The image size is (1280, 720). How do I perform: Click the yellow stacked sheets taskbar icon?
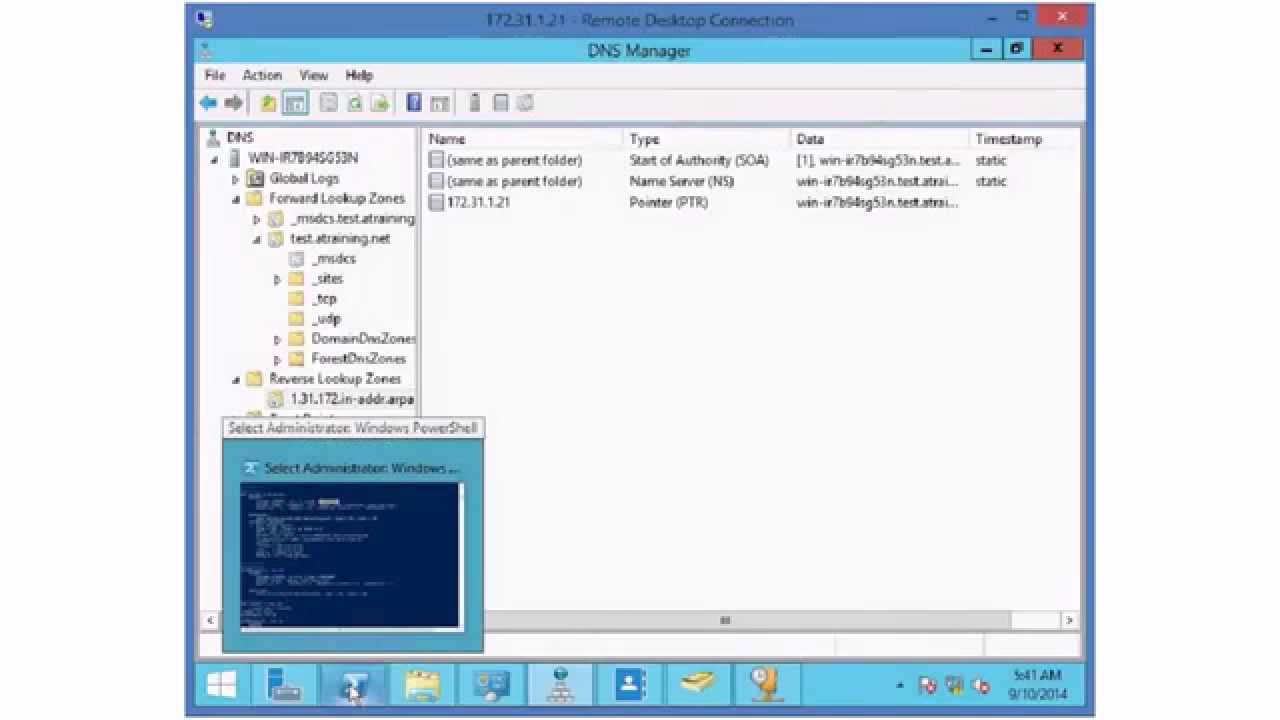698,685
